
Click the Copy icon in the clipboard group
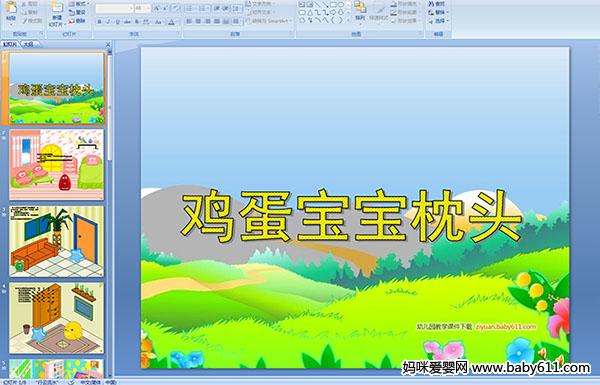(x=24, y=12)
